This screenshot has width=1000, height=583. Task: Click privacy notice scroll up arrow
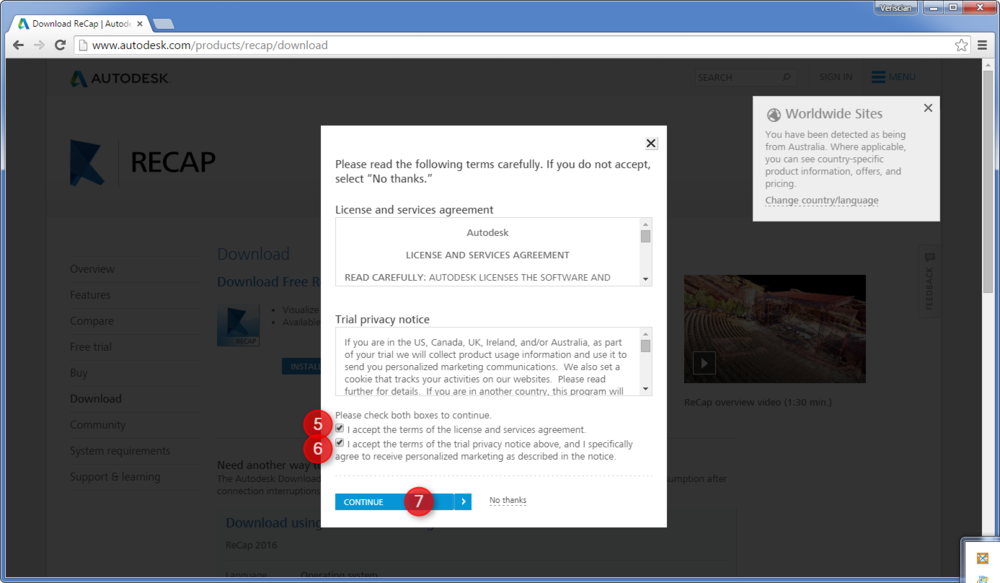[x=645, y=334]
